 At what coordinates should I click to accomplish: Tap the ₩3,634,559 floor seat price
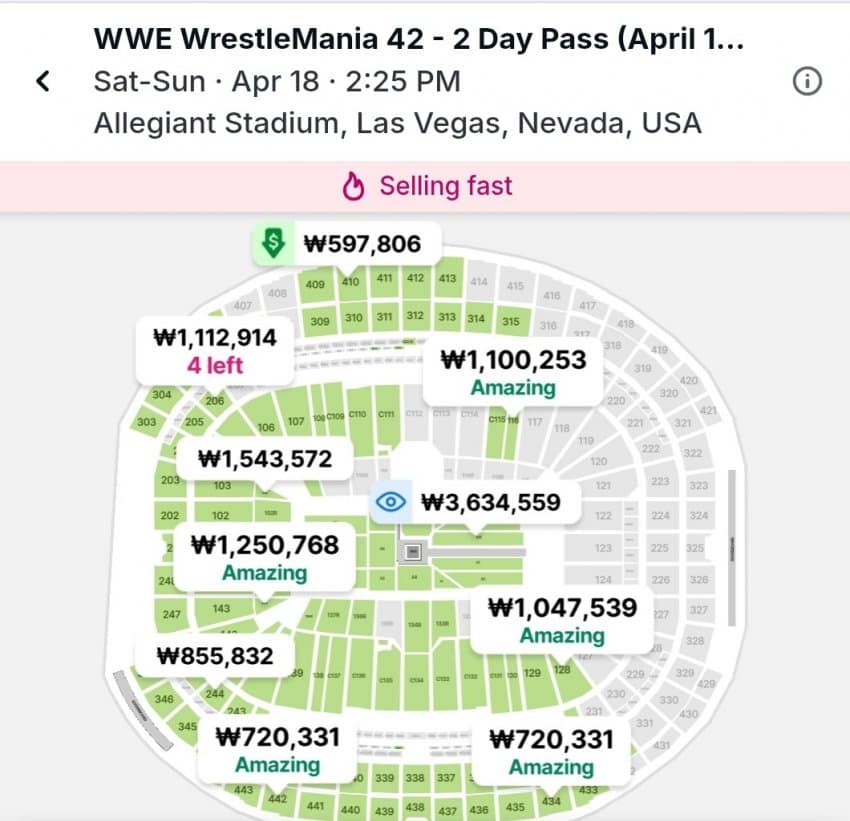point(490,502)
